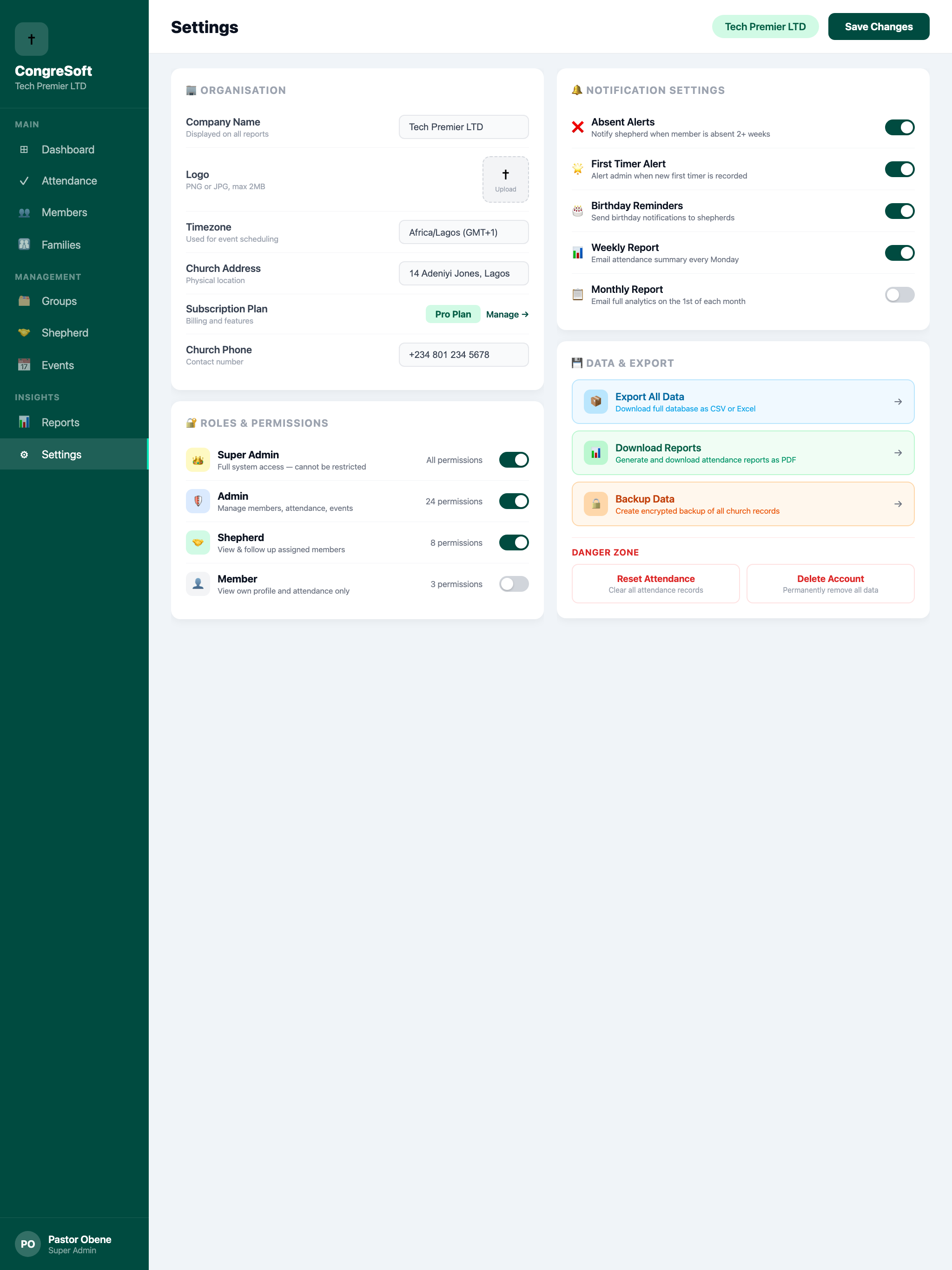Screen dimensions: 952x1270
Task: Open the Timezone Africa/Lagos selector
Action: click(x=463, y=232)
